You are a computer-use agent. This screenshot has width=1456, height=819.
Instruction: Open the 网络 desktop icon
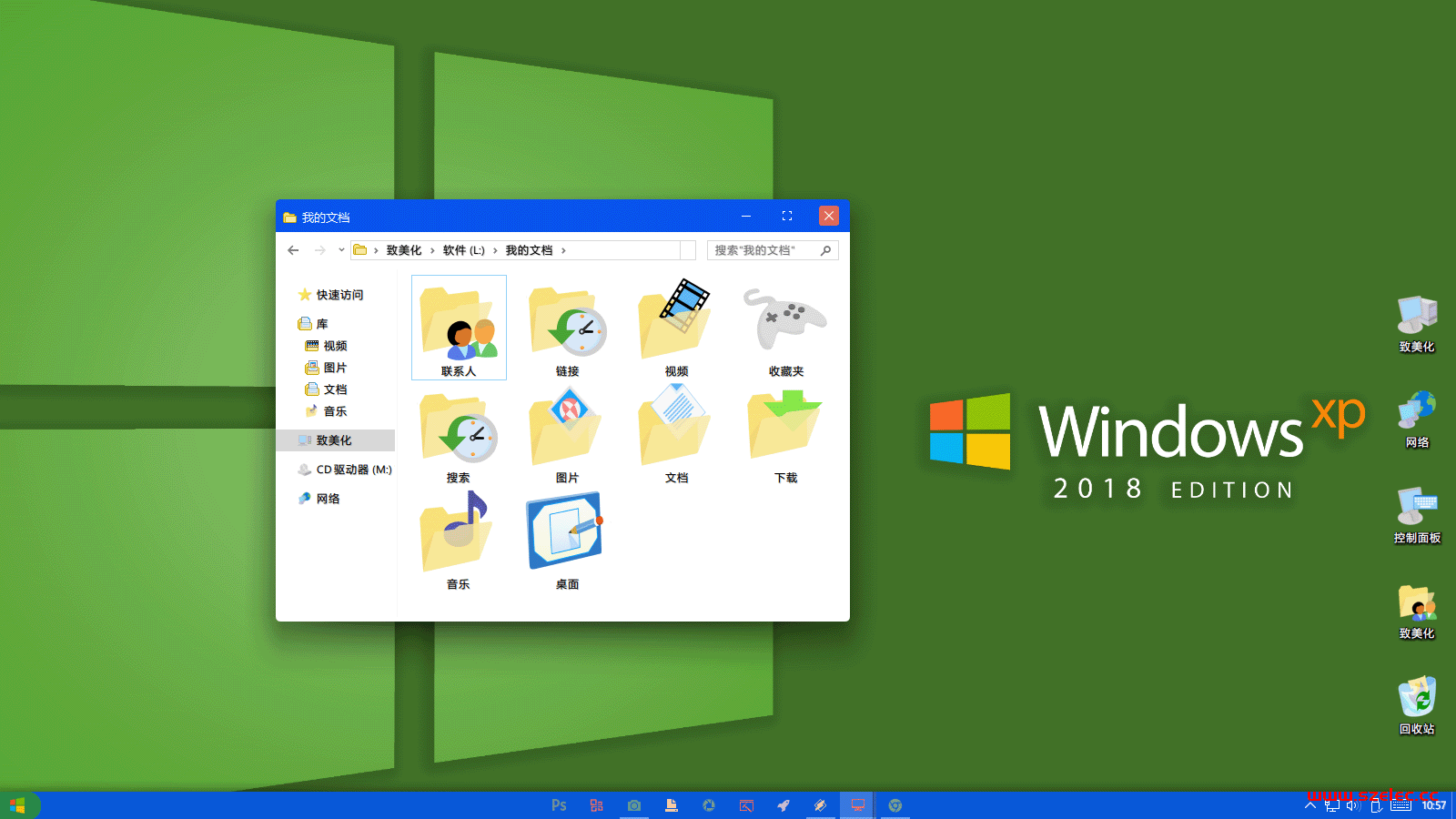coord(1417,420)
